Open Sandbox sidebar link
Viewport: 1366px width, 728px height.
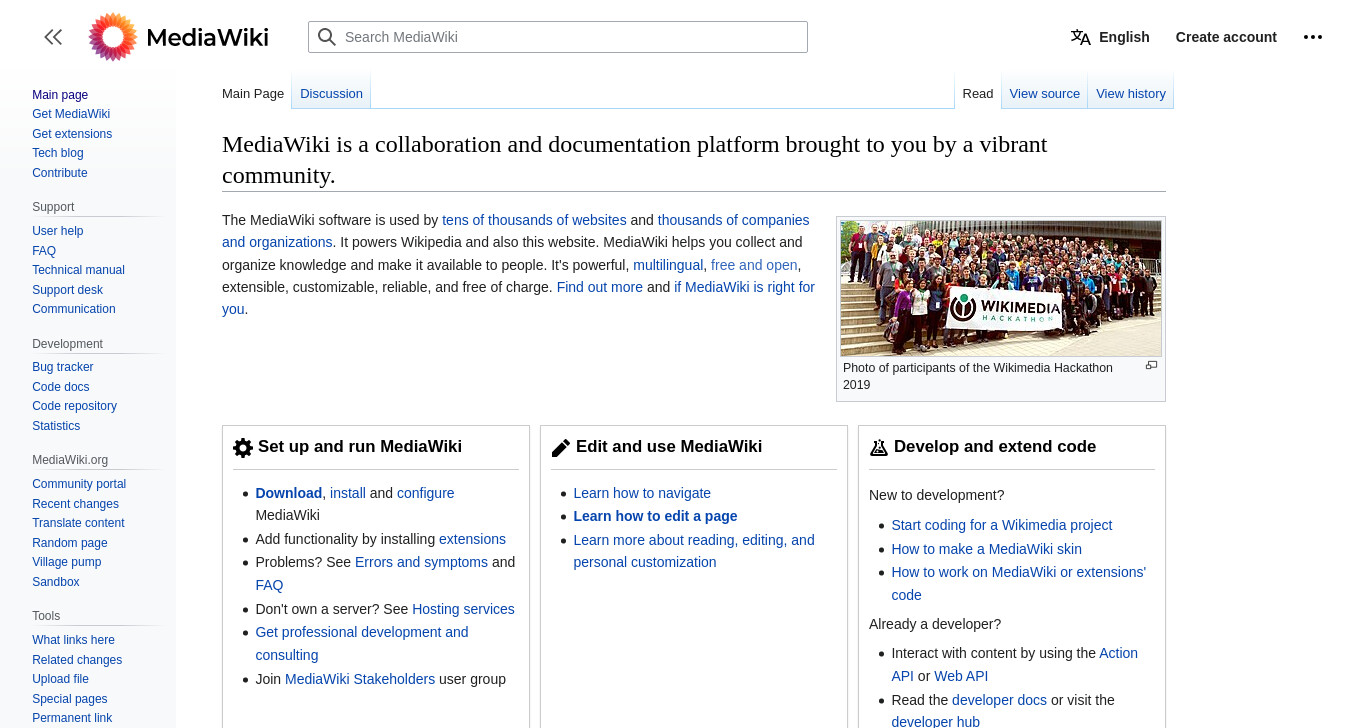pos(56,582)
